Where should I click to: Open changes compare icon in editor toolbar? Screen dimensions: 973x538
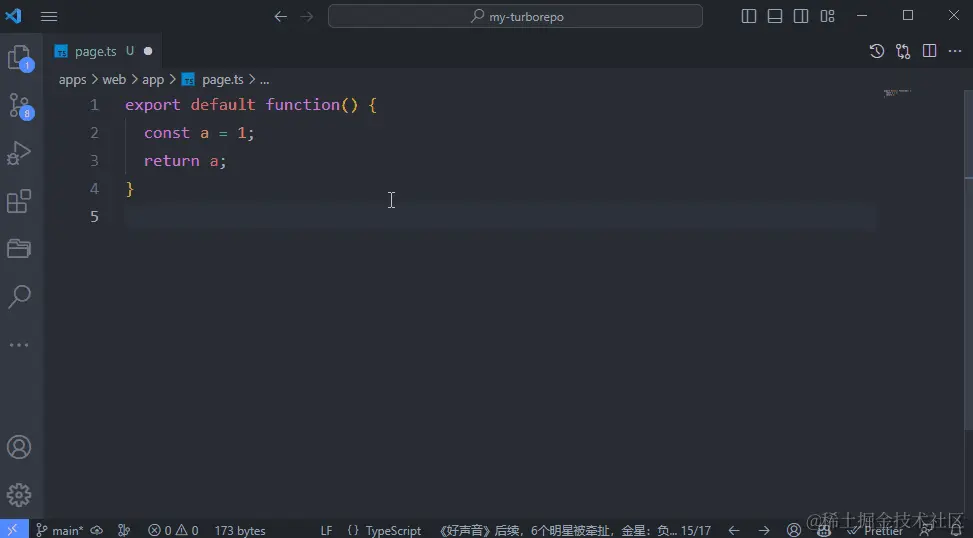pyautogui.click(x=904, y=52)
